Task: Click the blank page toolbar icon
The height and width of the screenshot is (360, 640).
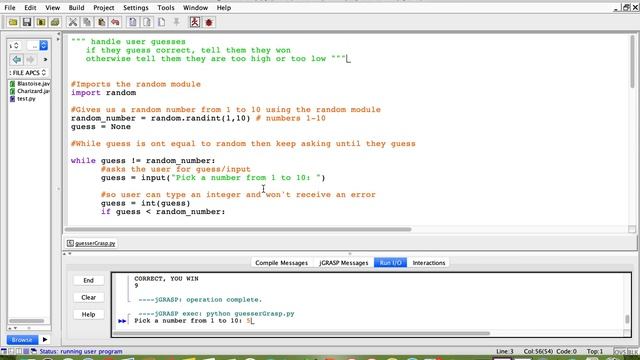Action: 162,22
